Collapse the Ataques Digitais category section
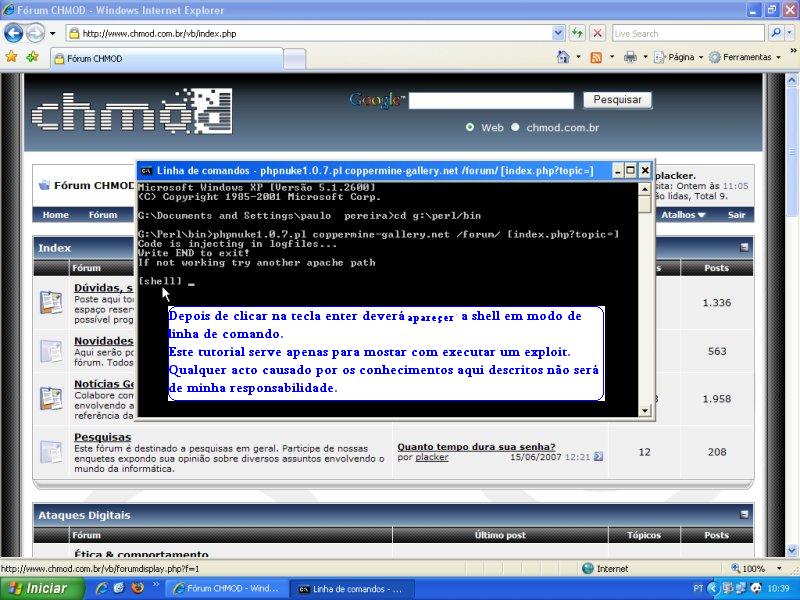The image size is (800, 600). (x=744, y=514)
